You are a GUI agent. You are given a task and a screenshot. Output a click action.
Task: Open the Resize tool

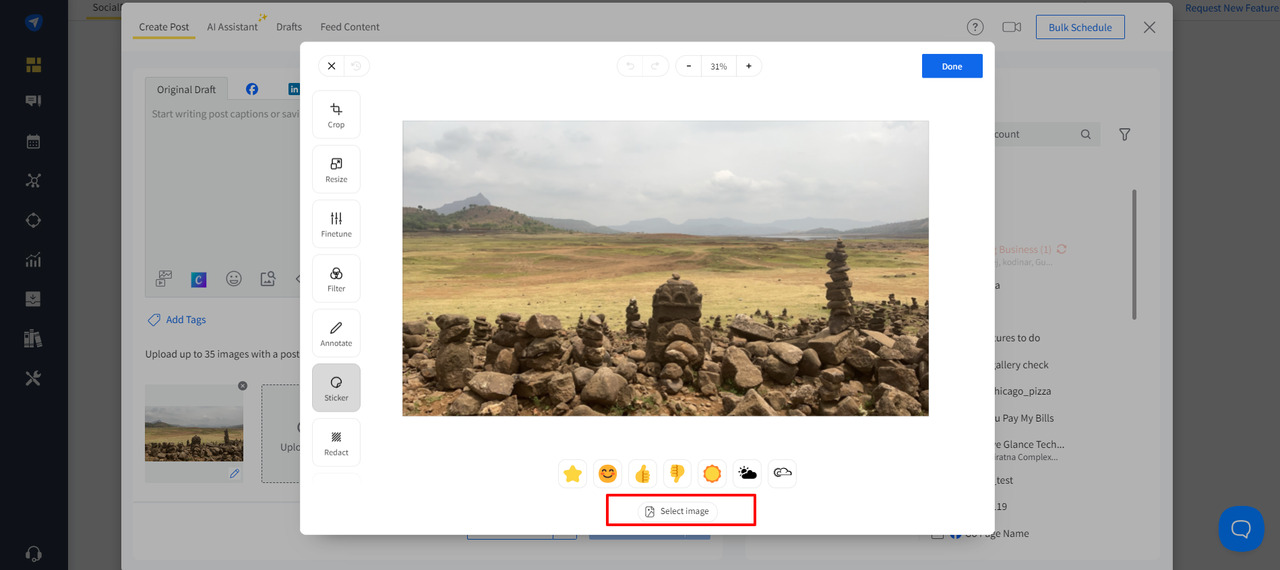[x=336, y=169]
